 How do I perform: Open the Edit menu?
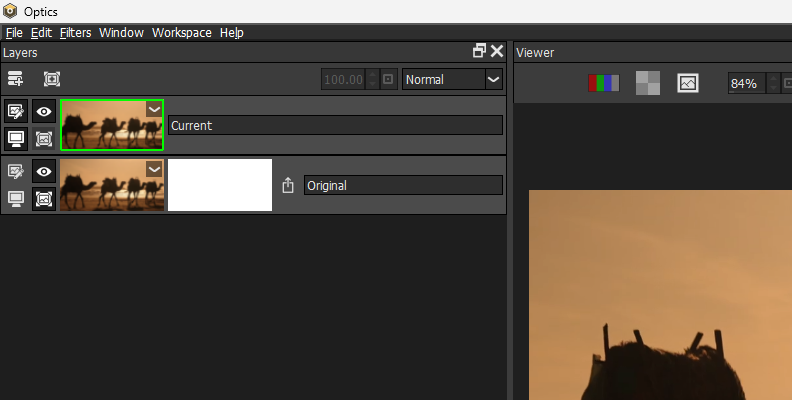point(41,33)
